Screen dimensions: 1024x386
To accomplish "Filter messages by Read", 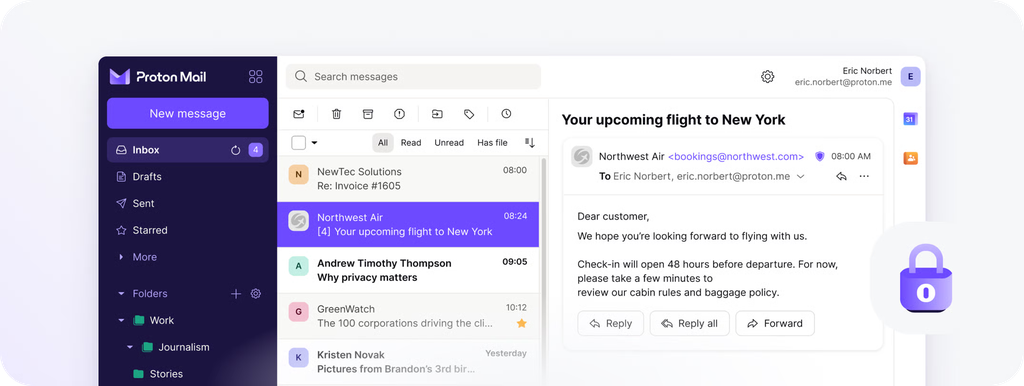I will 411,142.
